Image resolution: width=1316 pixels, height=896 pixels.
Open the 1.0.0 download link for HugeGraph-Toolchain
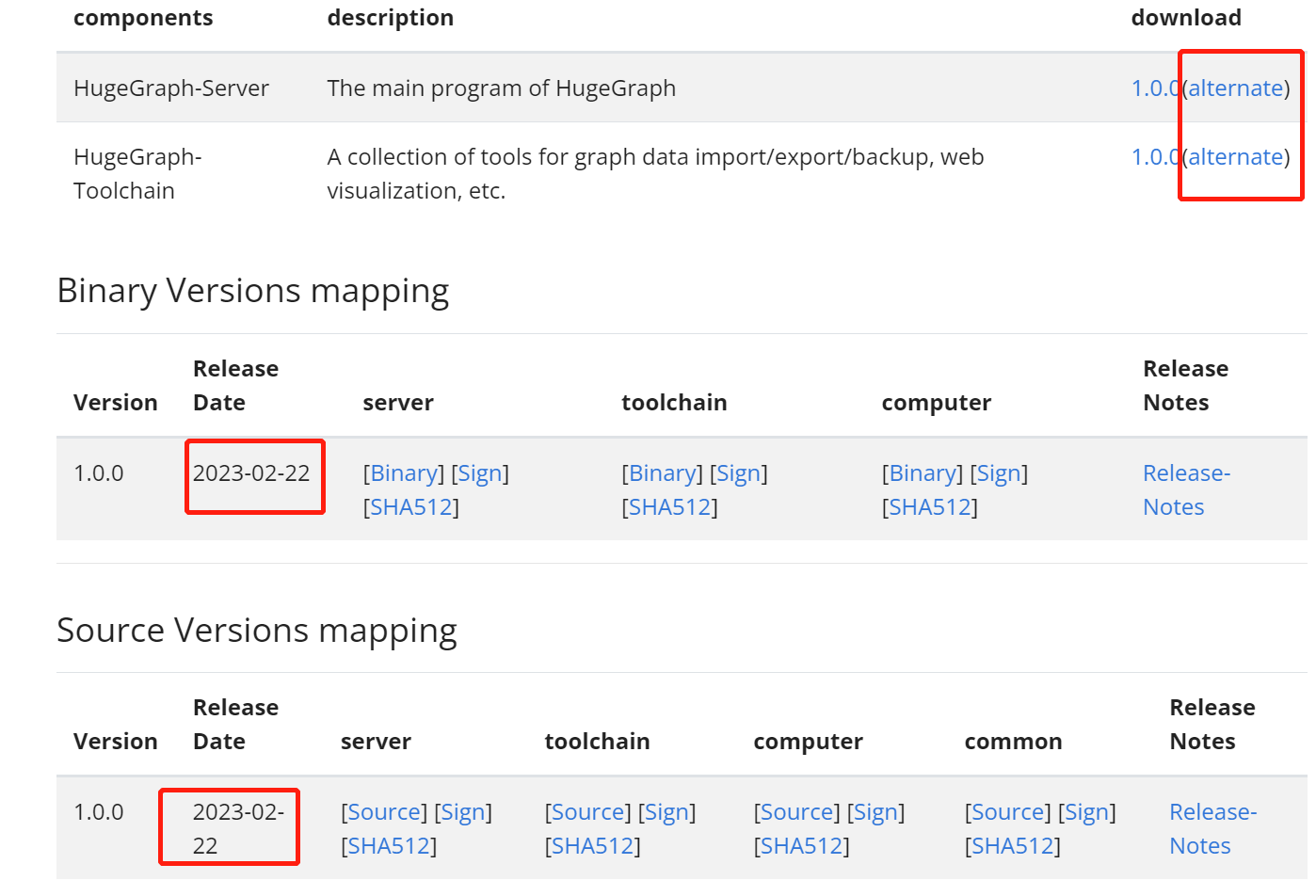(x=1156, y=156)
